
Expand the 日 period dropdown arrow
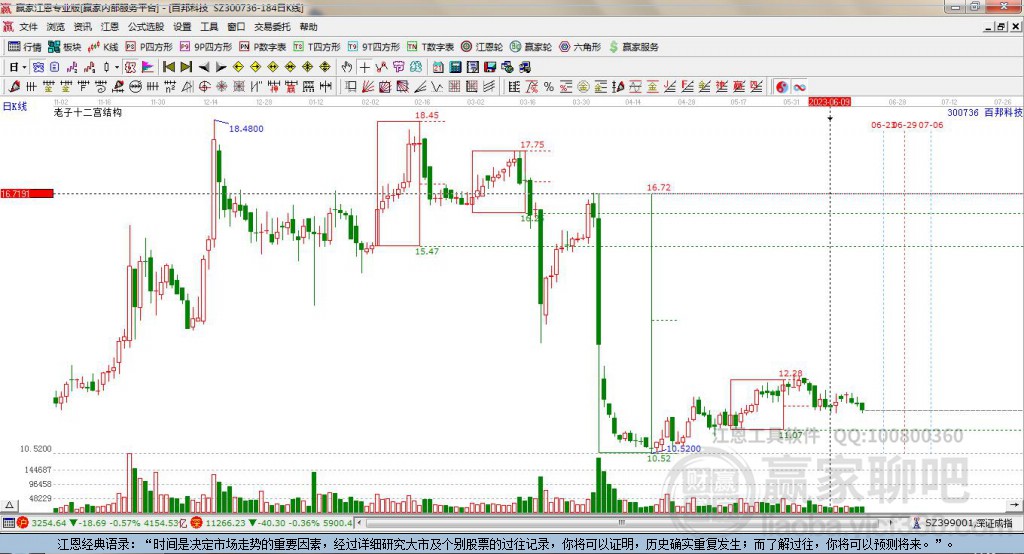(24, 67)
